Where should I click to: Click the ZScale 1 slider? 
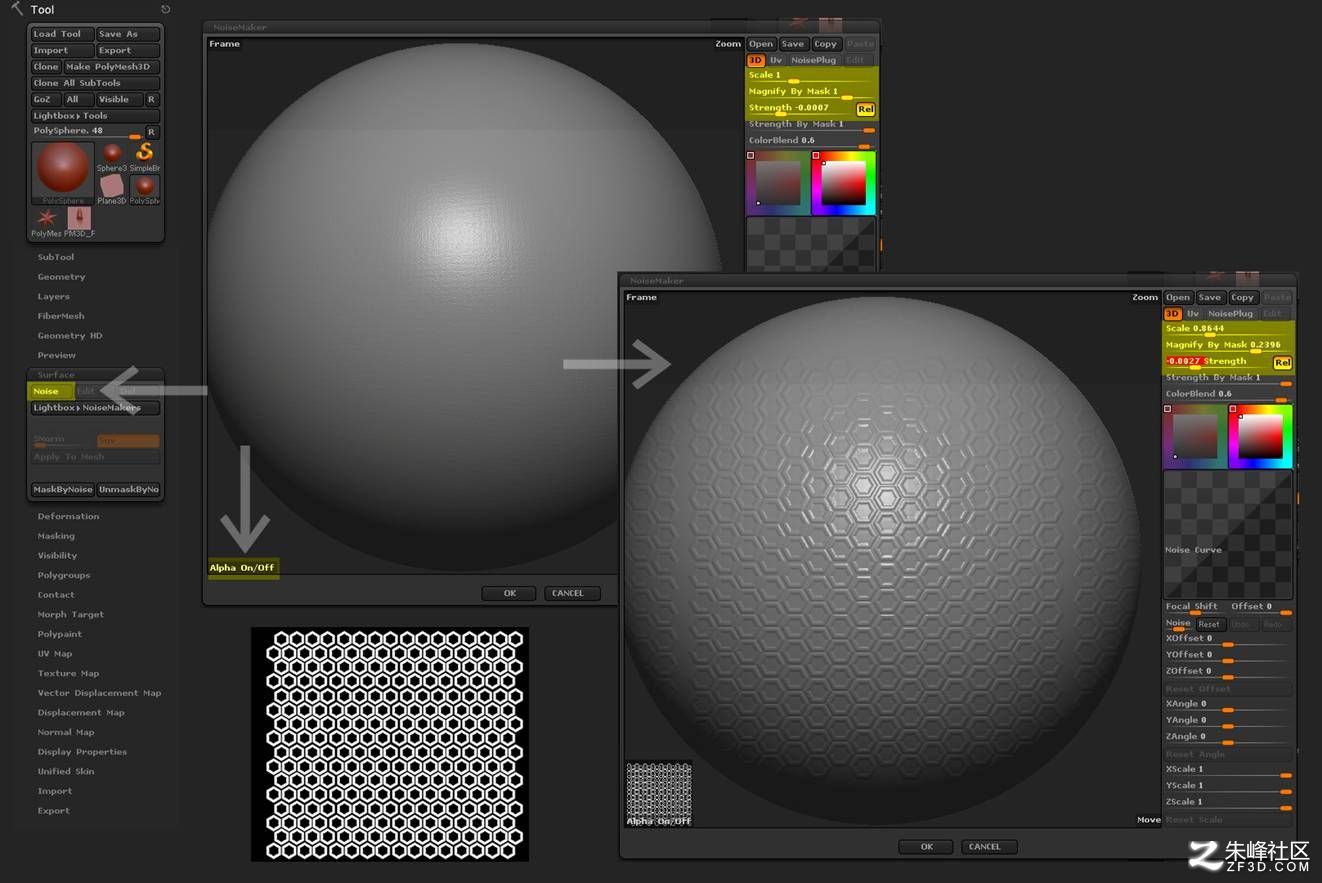point(1228,802)
